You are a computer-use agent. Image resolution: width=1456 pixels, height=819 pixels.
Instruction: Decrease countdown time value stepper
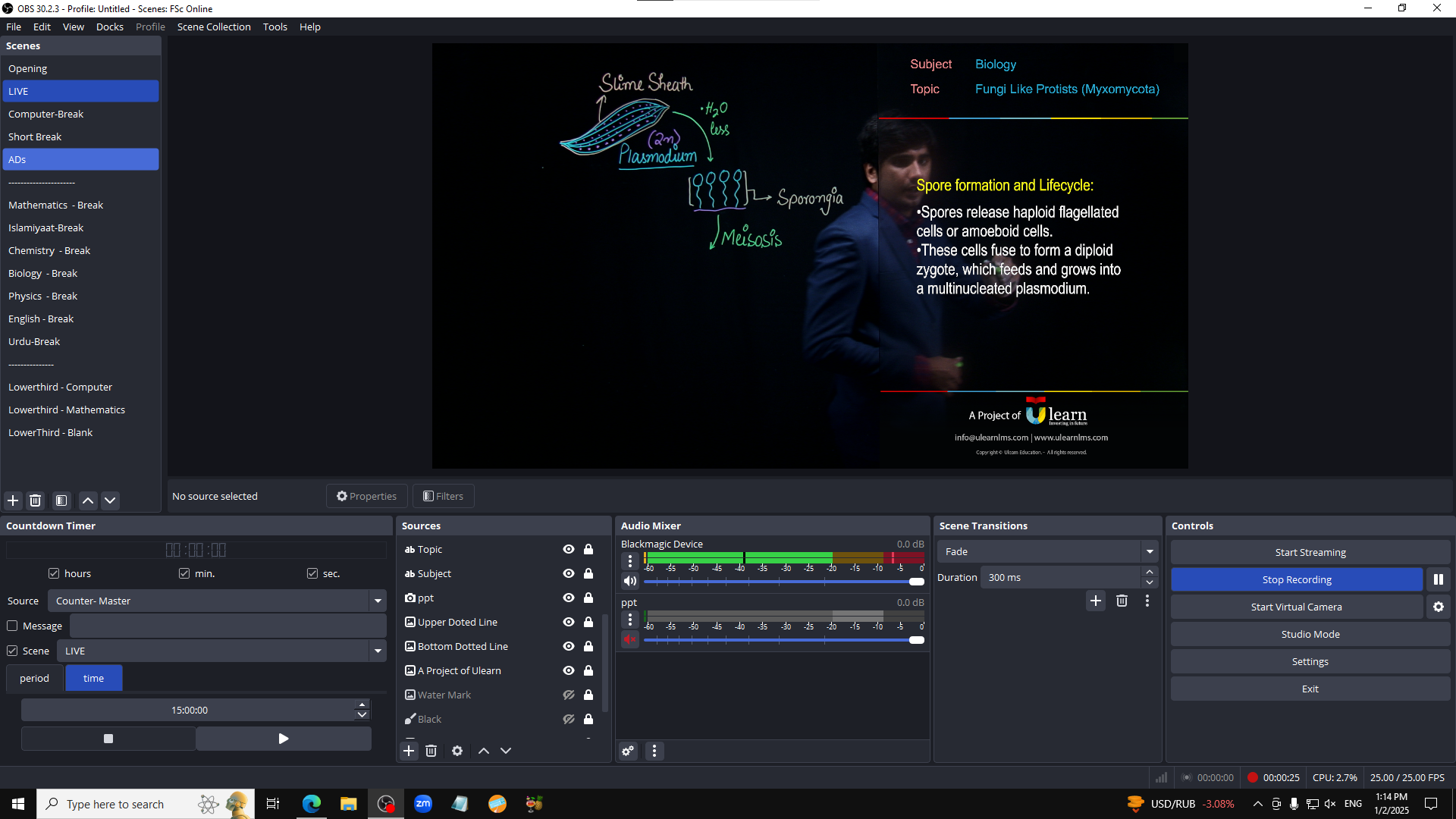(362, 715)
